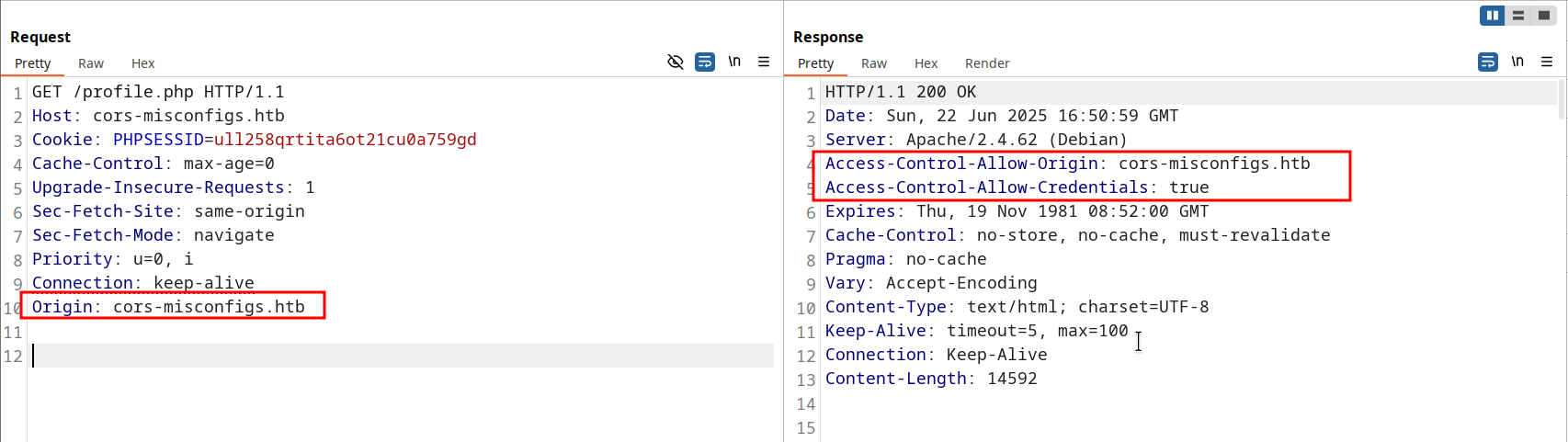The image size is (1568, 442).
Task: Switch Request view to Pretty tab
Action: coord(33,63)
